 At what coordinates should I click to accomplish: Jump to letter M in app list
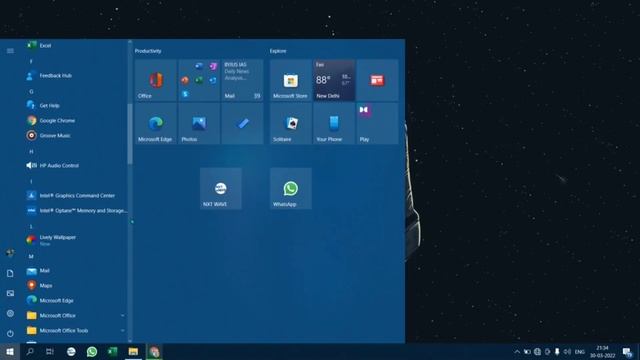tap(31, 256)
